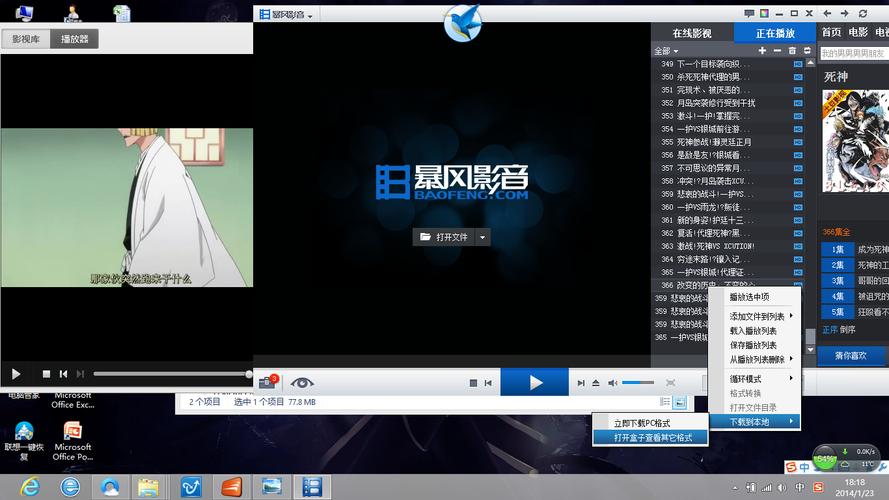This screenshot has width=889, height=500.
Task: Select playlist item 355 死神参战
Action: [727, 142]
